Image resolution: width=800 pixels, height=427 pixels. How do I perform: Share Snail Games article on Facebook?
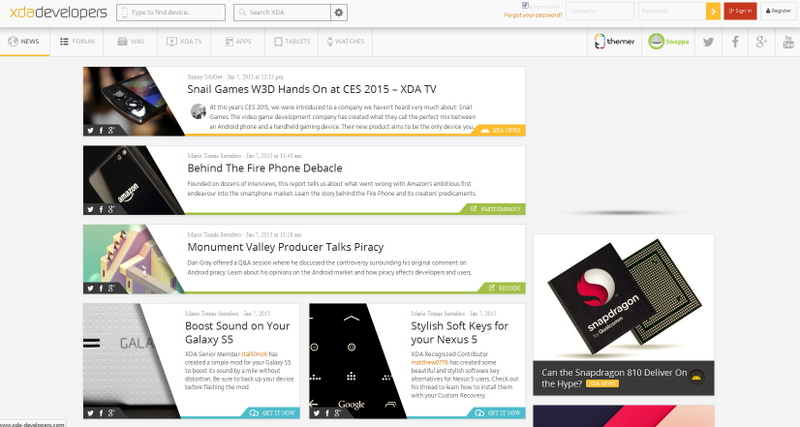(101, 130)
